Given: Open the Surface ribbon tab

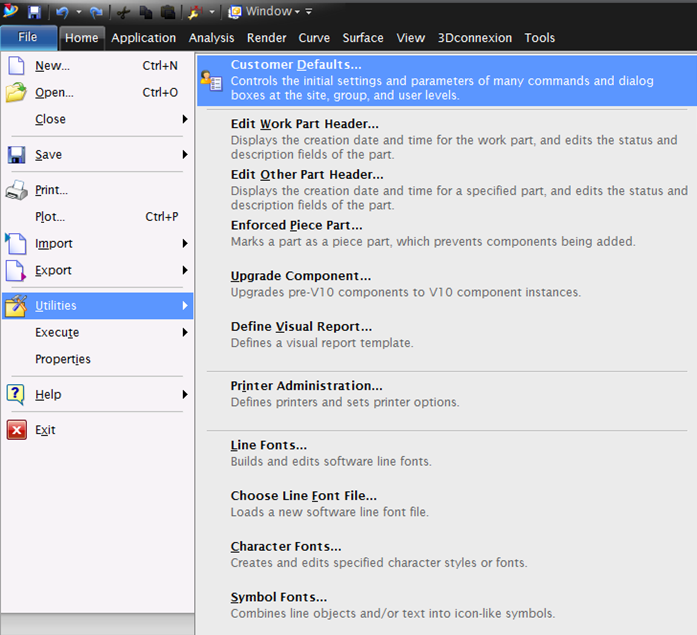Looking at the screenshot, I should click(x=362, y=38).
